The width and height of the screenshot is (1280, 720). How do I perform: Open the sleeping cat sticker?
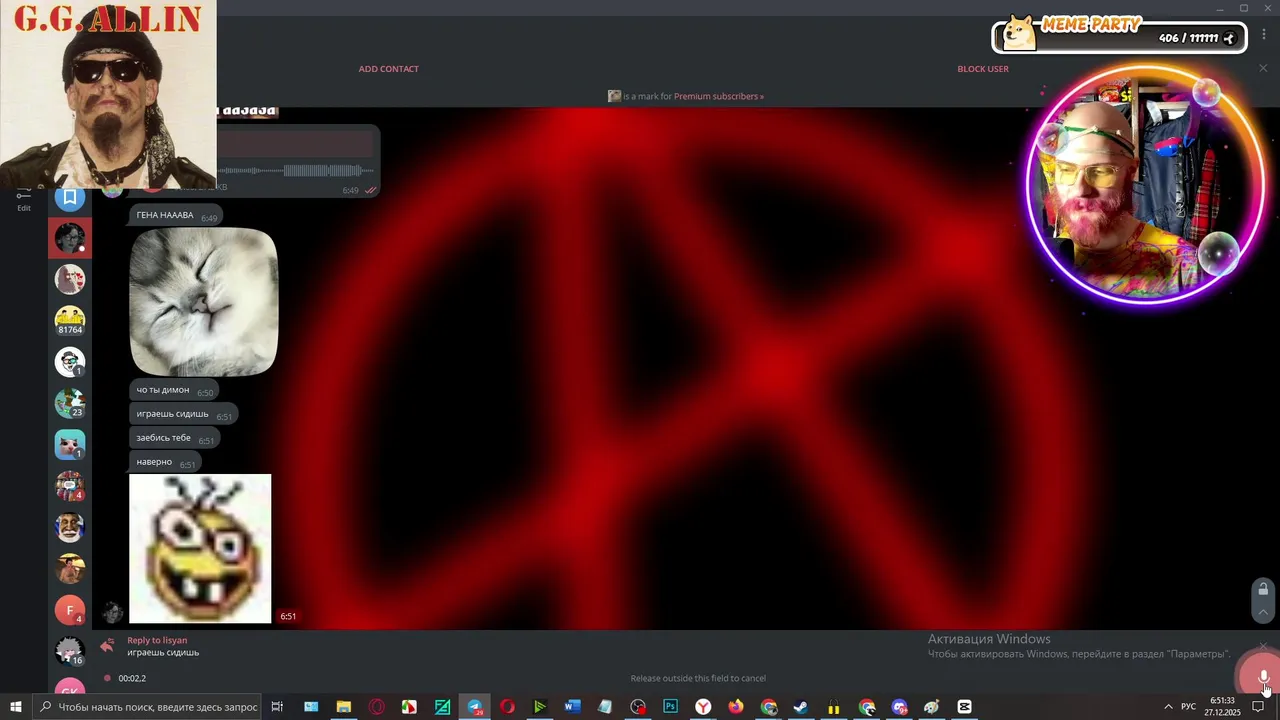pyautogui.click(x=204, y=302)
